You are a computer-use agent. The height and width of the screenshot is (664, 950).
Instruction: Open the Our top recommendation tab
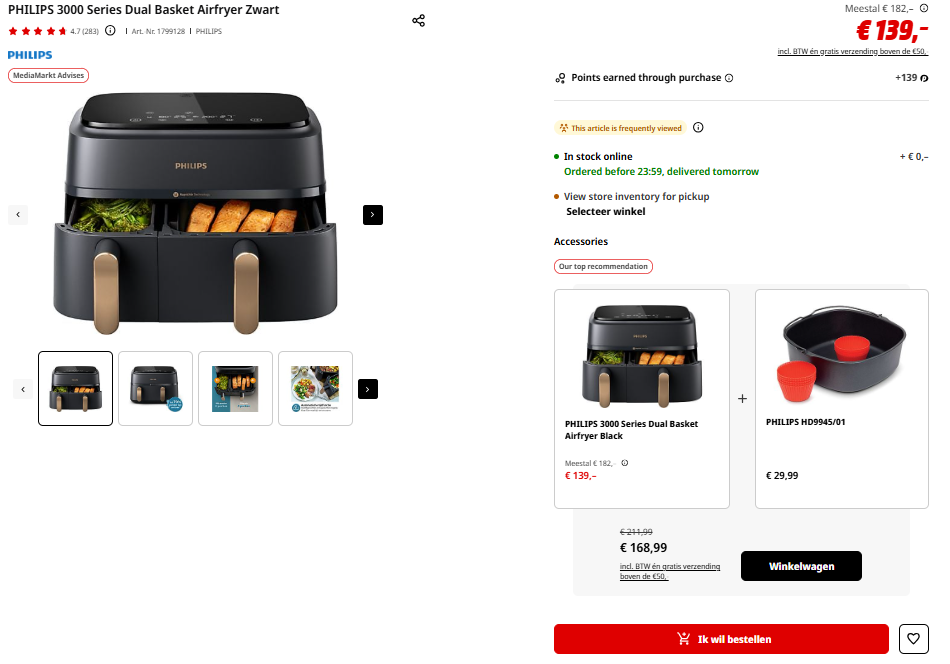(603, 266)
